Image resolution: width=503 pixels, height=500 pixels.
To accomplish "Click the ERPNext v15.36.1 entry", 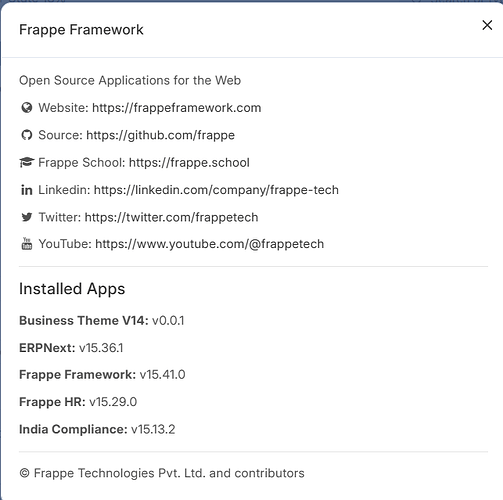I will click(x=71, y=348).
